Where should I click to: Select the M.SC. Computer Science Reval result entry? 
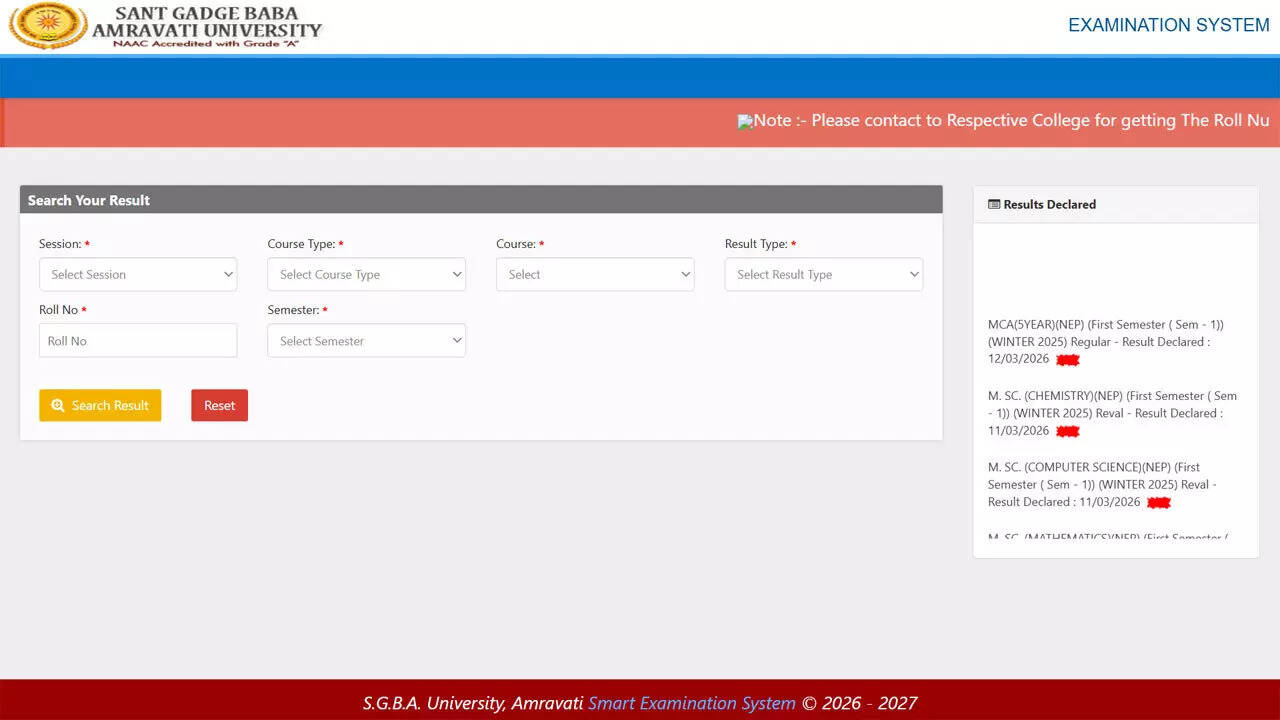click(1100, 484)
